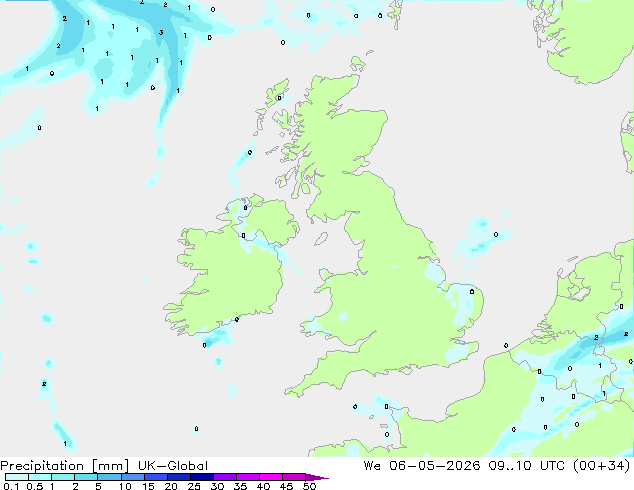
Task: Click the legend value "50"
Action: point(309,486)
